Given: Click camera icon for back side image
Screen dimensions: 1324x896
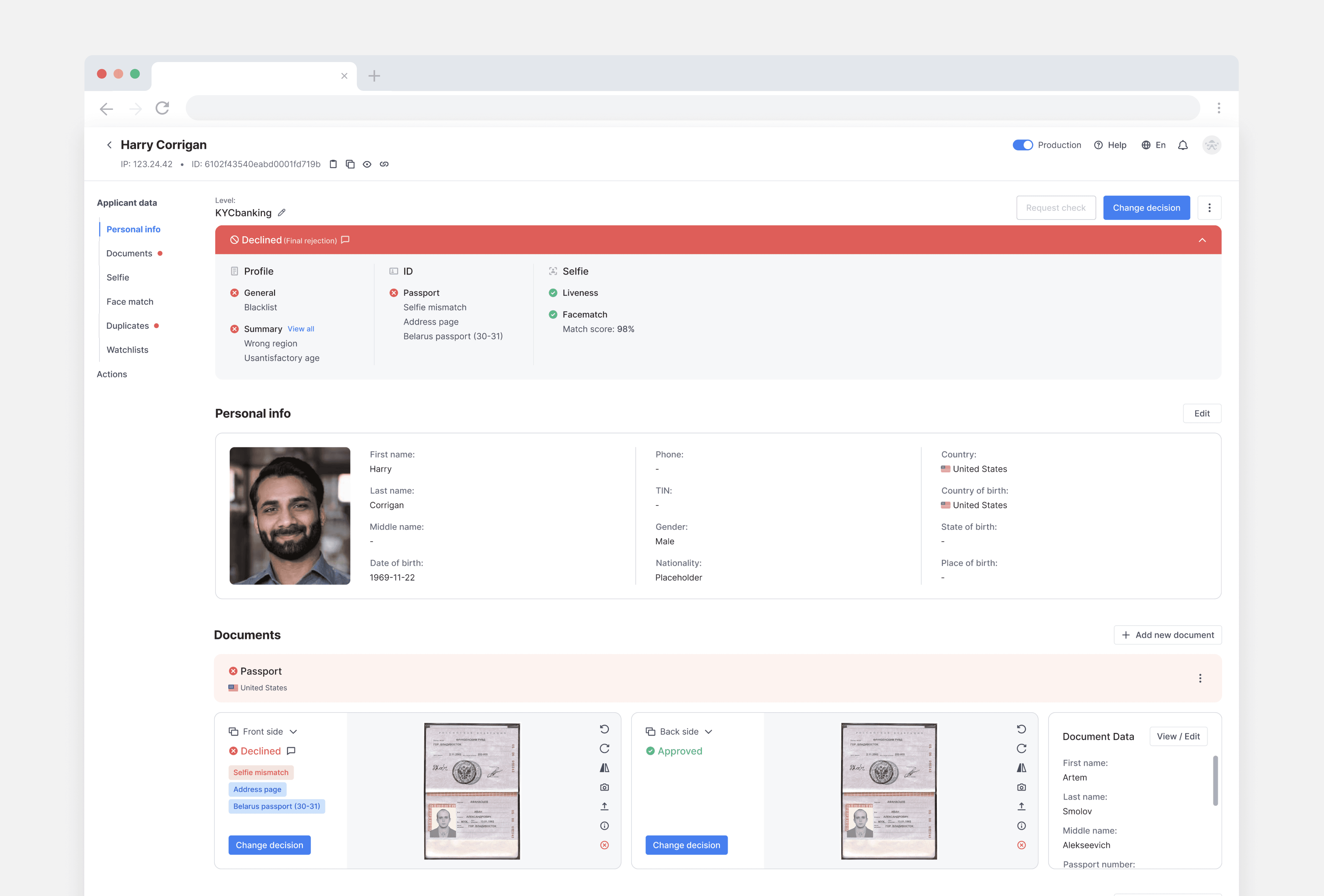Looking at the screenshot, I should click(x=1022, y=787).
